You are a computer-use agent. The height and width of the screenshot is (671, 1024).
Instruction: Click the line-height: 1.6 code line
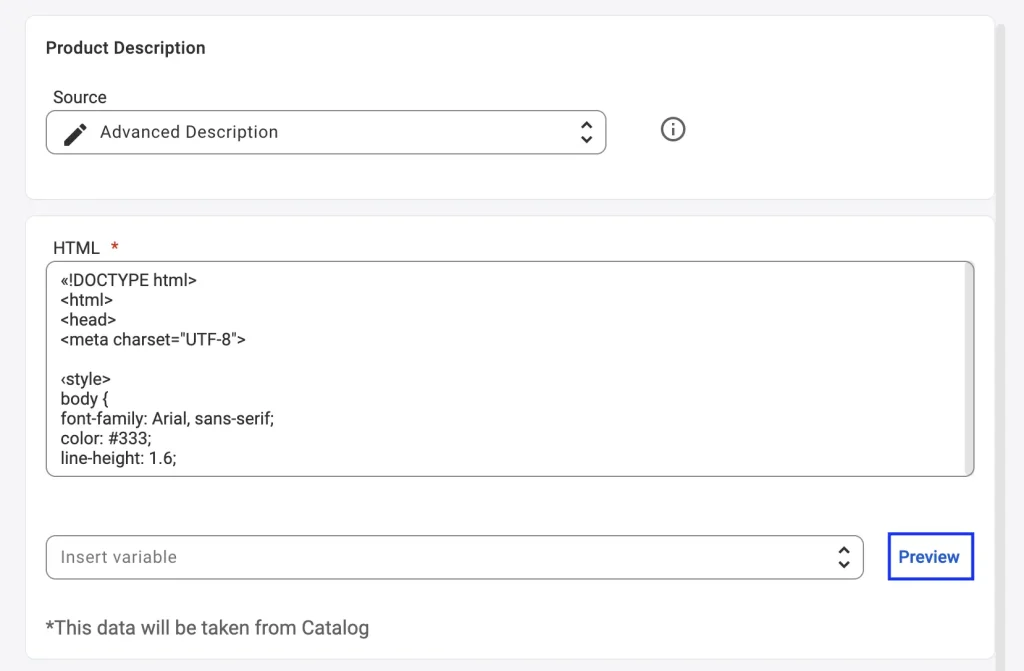(118, 459)
